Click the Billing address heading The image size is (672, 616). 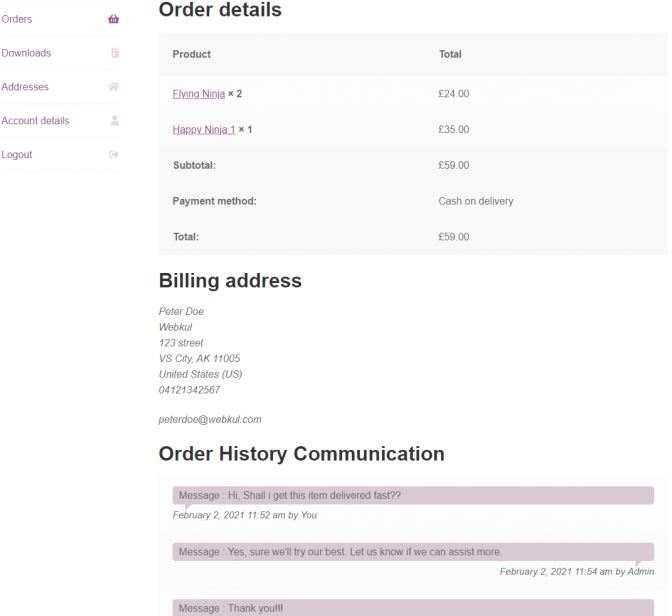pos(230,281)
